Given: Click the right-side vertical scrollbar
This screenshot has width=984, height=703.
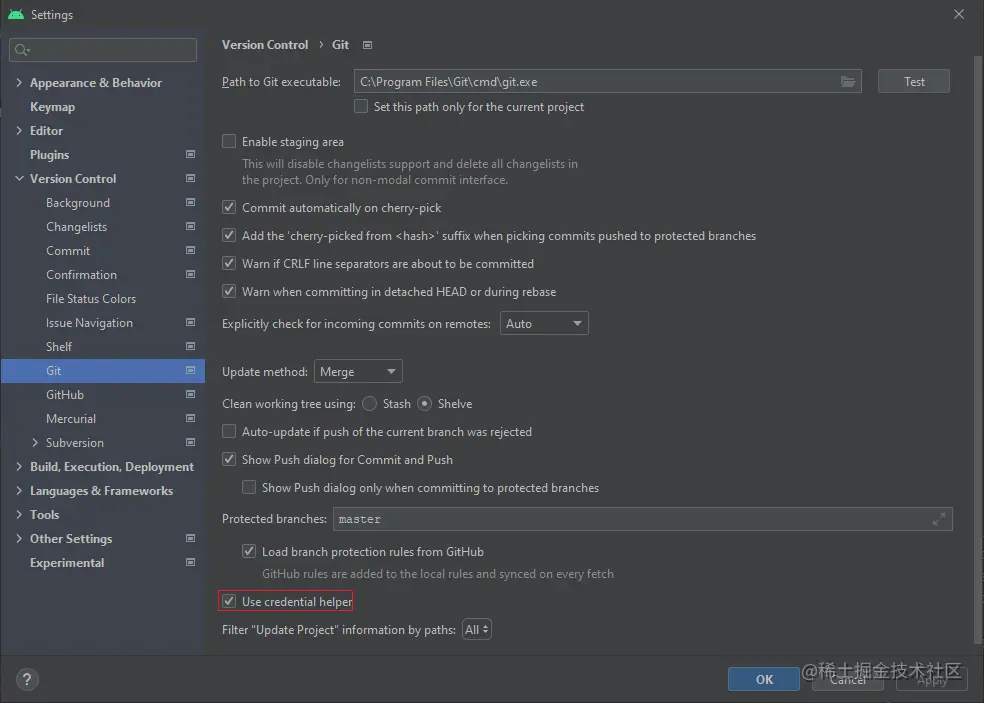Looking at the screenshot, I should pyautogui.click(x=978, y=350).
